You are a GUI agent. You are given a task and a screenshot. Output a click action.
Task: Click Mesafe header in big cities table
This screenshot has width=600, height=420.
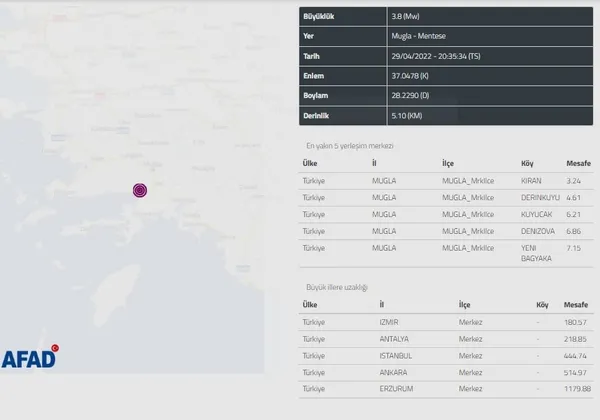click(576, 305)
